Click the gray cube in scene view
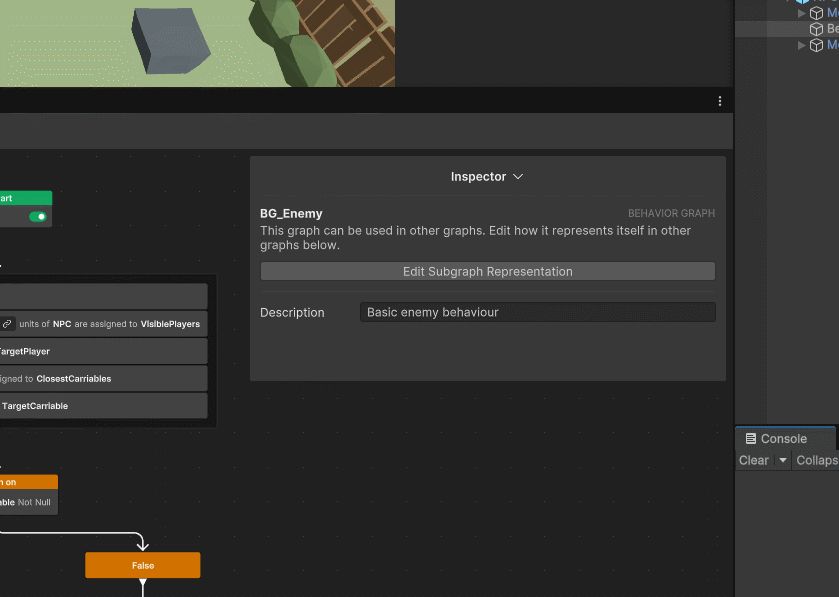Image resolution: width=839 pixels, height=597 pixels. tap(170, 40)
